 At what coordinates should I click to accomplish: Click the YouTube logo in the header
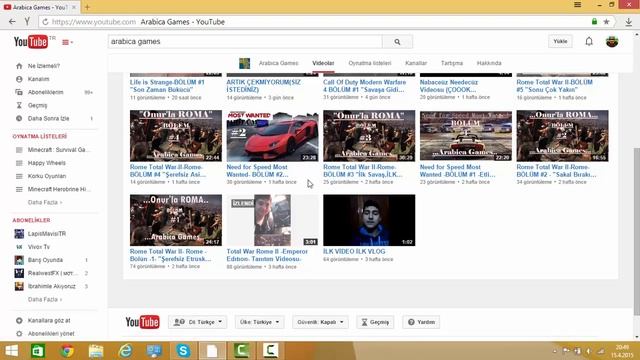tap(31, 42)
